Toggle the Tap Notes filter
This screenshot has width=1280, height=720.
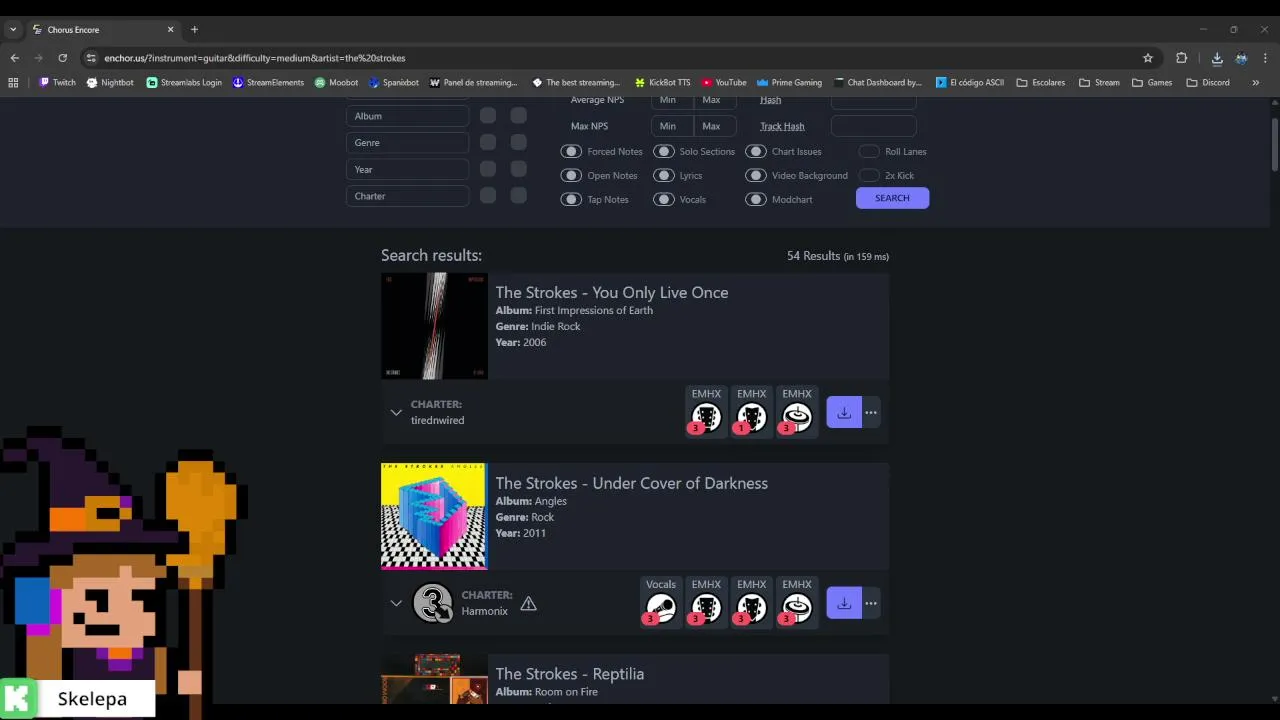point(571,199)
